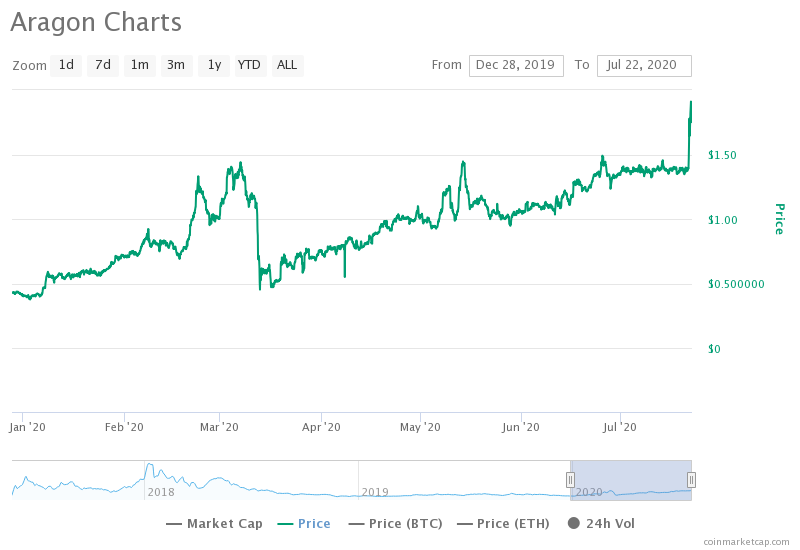Set zoom range to 3m
Screen dimensions: 800x550
[177, 65]
